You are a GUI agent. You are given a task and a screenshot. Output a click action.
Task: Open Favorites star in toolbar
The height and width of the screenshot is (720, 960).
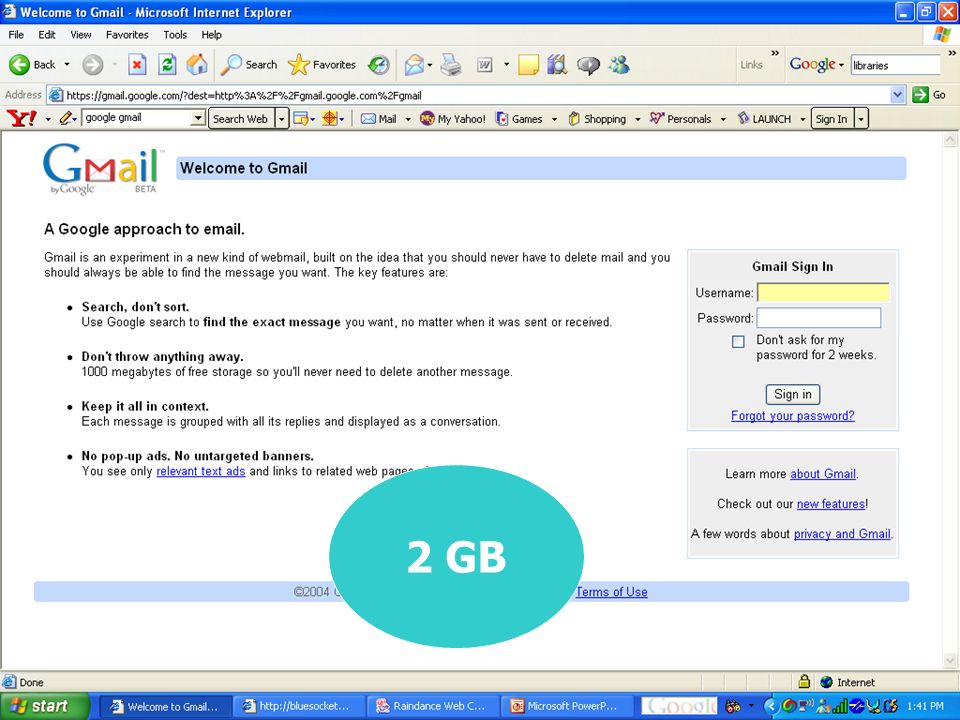pos(322,64)
